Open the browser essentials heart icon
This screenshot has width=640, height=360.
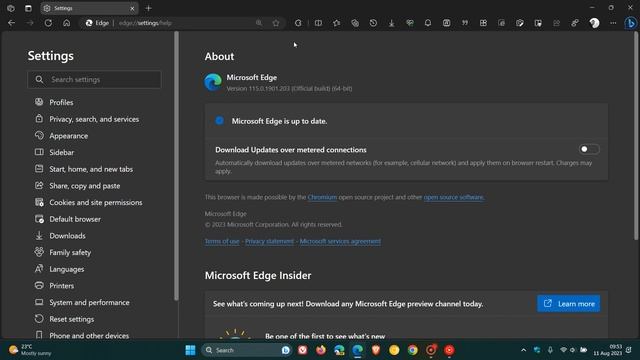[x=410, y=23]
